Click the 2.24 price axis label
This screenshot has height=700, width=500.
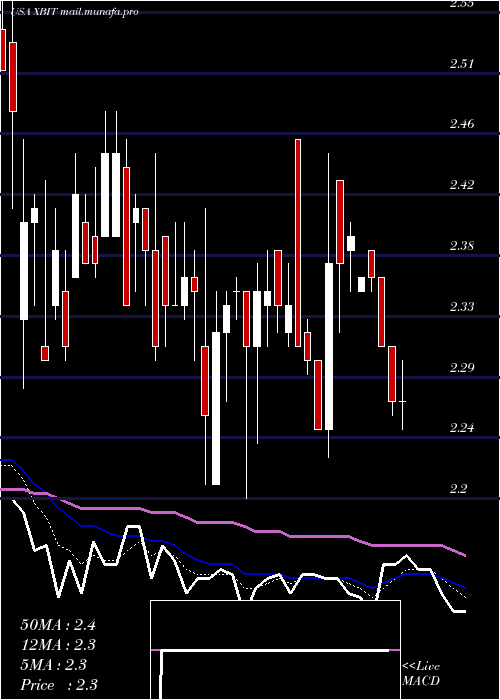click(x=462, y=428)
